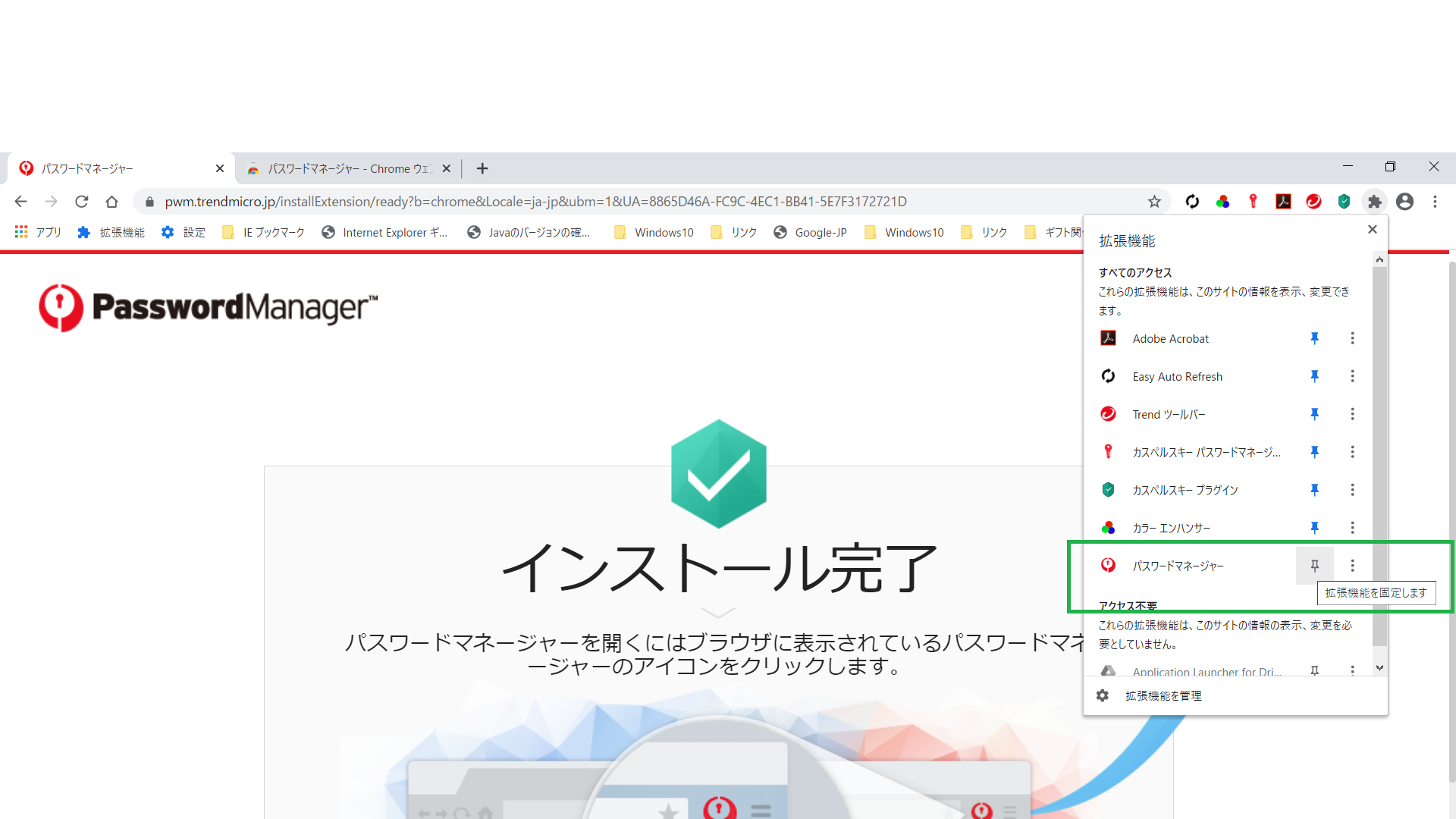
Task: Click extensions panel scrollbar down arrow
Action: [x=1379, y=668]
